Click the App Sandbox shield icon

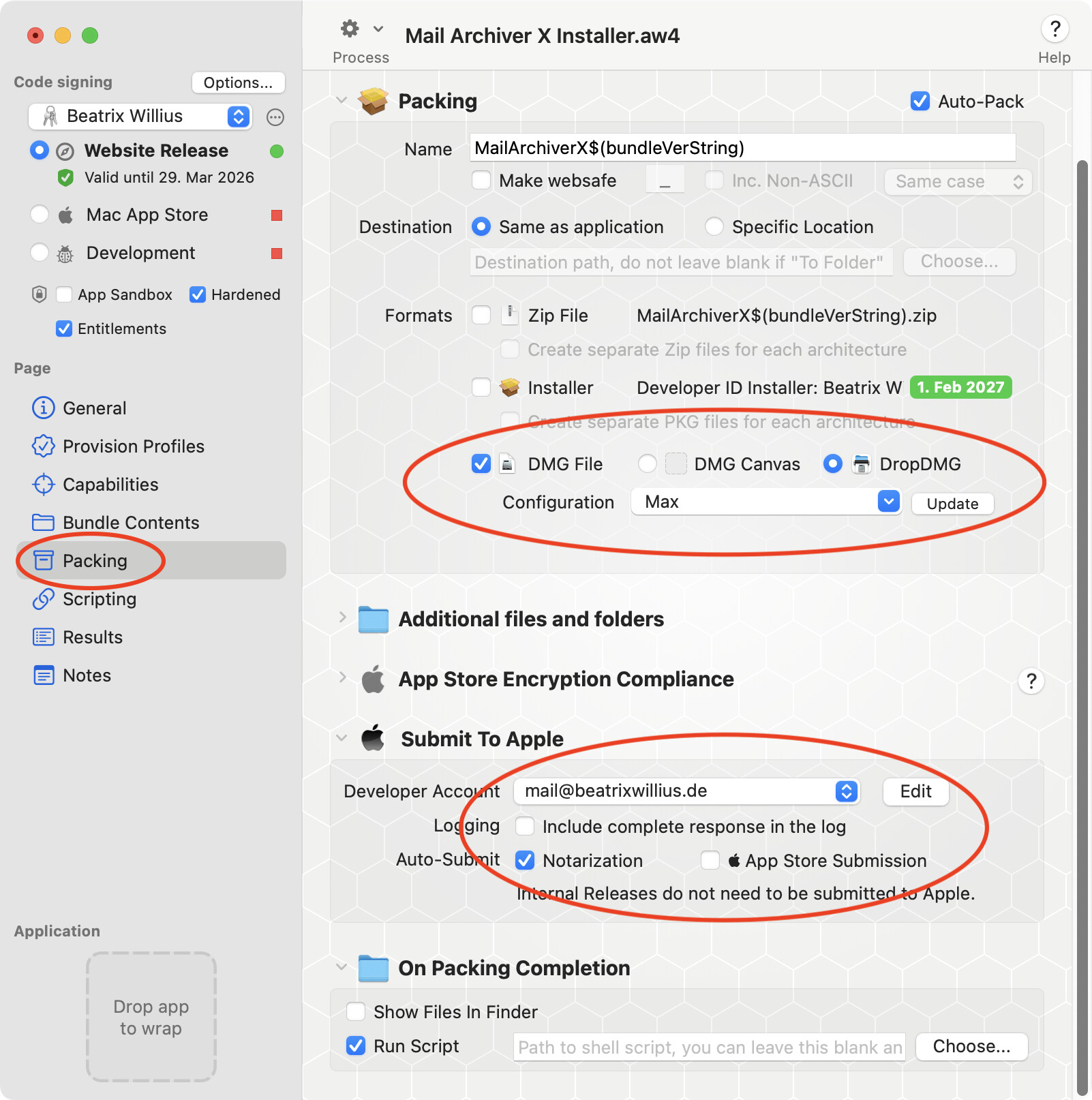40,294
